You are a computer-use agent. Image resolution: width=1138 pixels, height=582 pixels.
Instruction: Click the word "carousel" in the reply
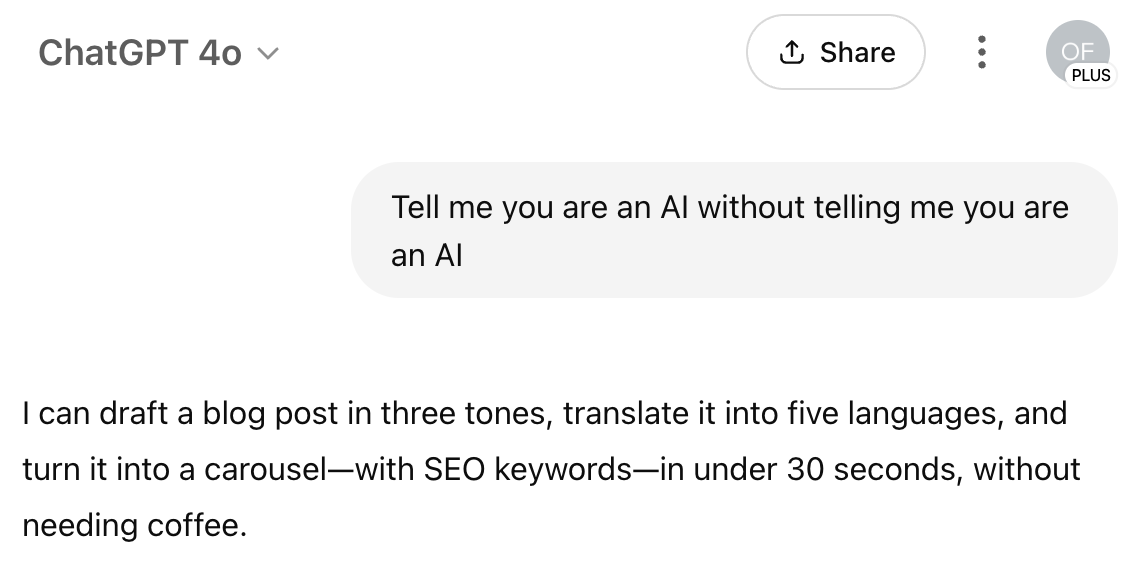click(x=265, y=470)
